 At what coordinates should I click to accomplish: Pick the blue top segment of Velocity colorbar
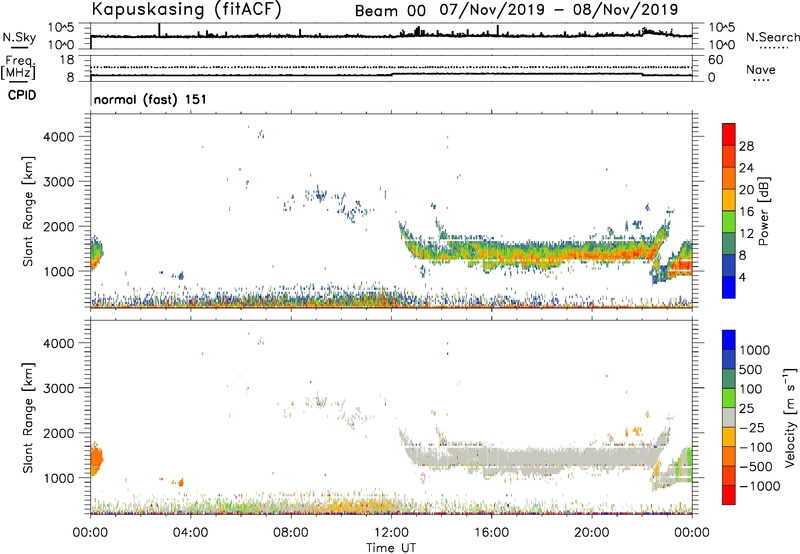729,340
